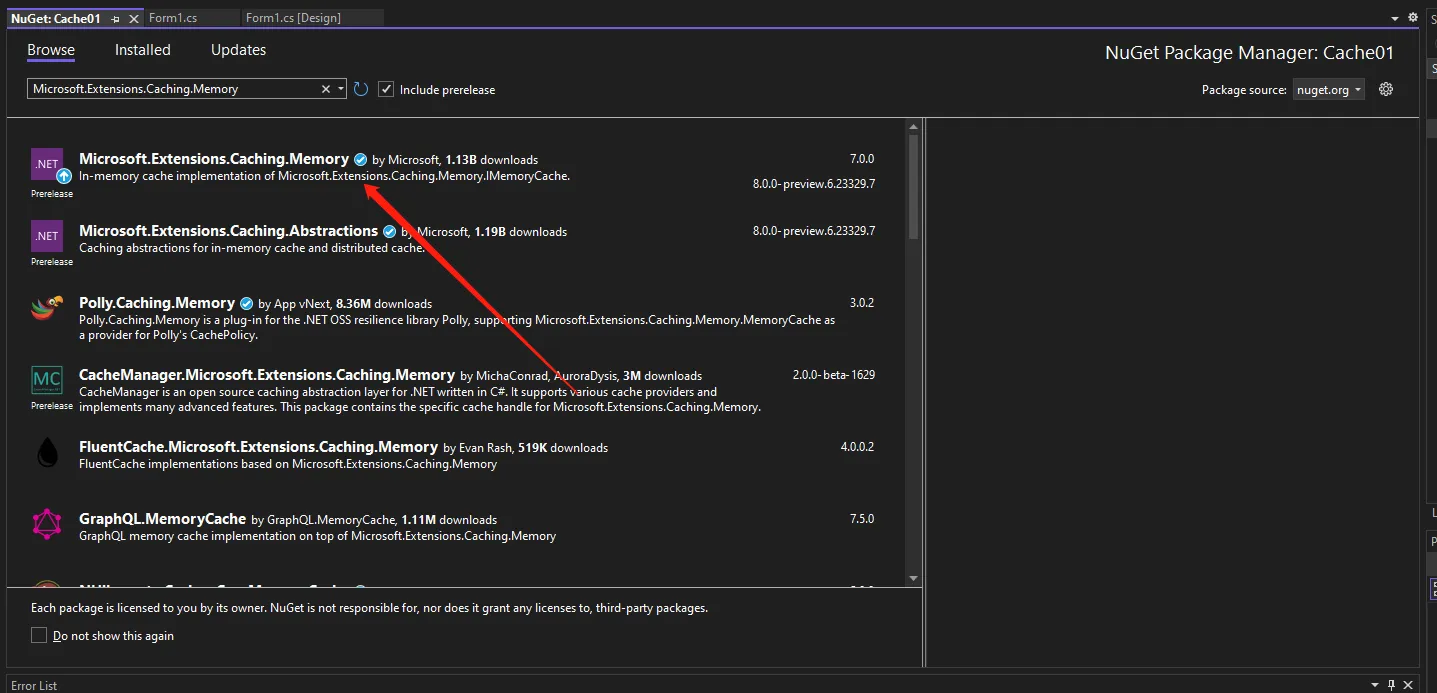Click the verified badge of Microsoft.Extensions.Caching.Memory
Screen dimensions: 1437x693
point(361,159)
